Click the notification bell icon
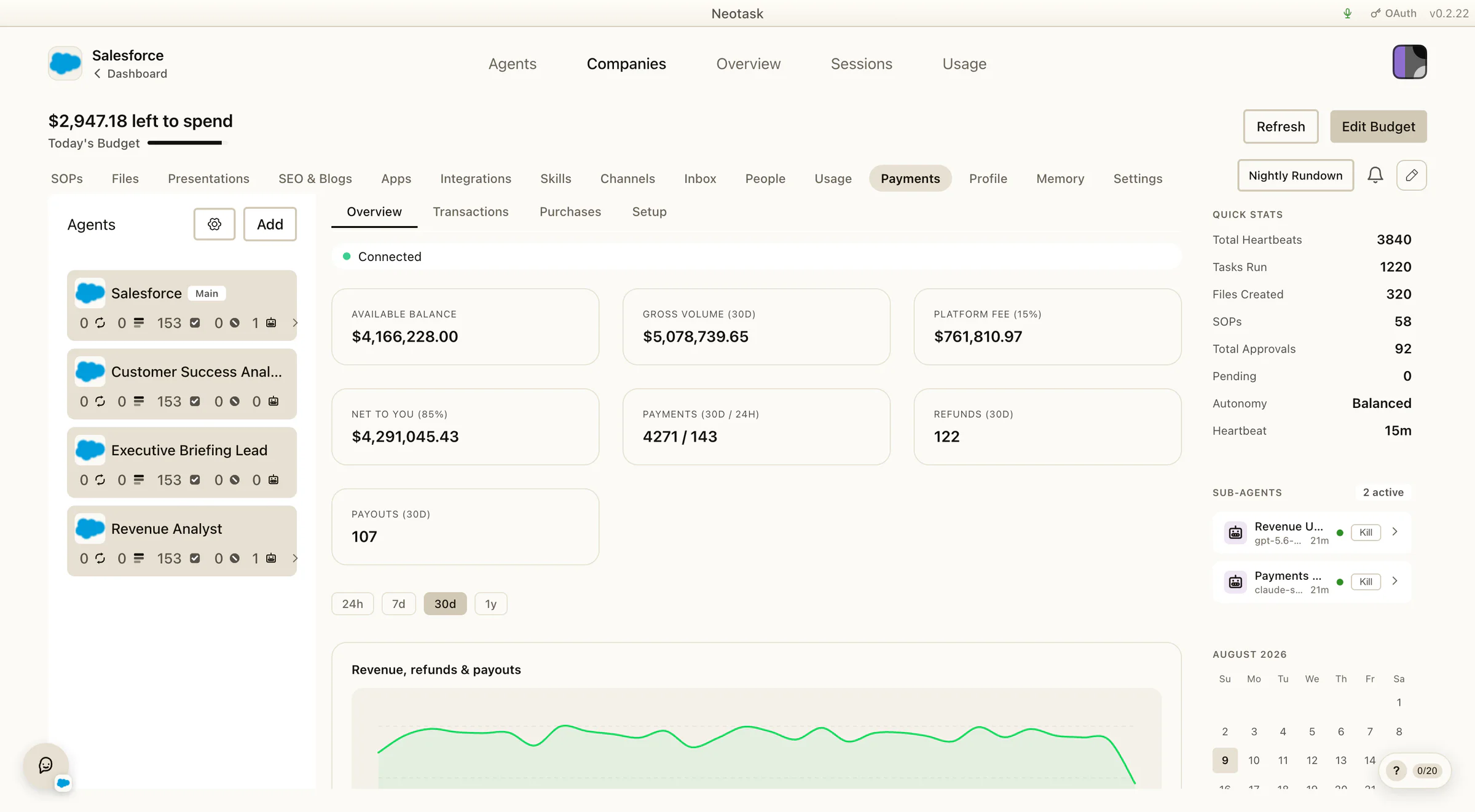The height and width of the screenshot is (812, 1475). pyautogui.click(x=1375, y=176)
